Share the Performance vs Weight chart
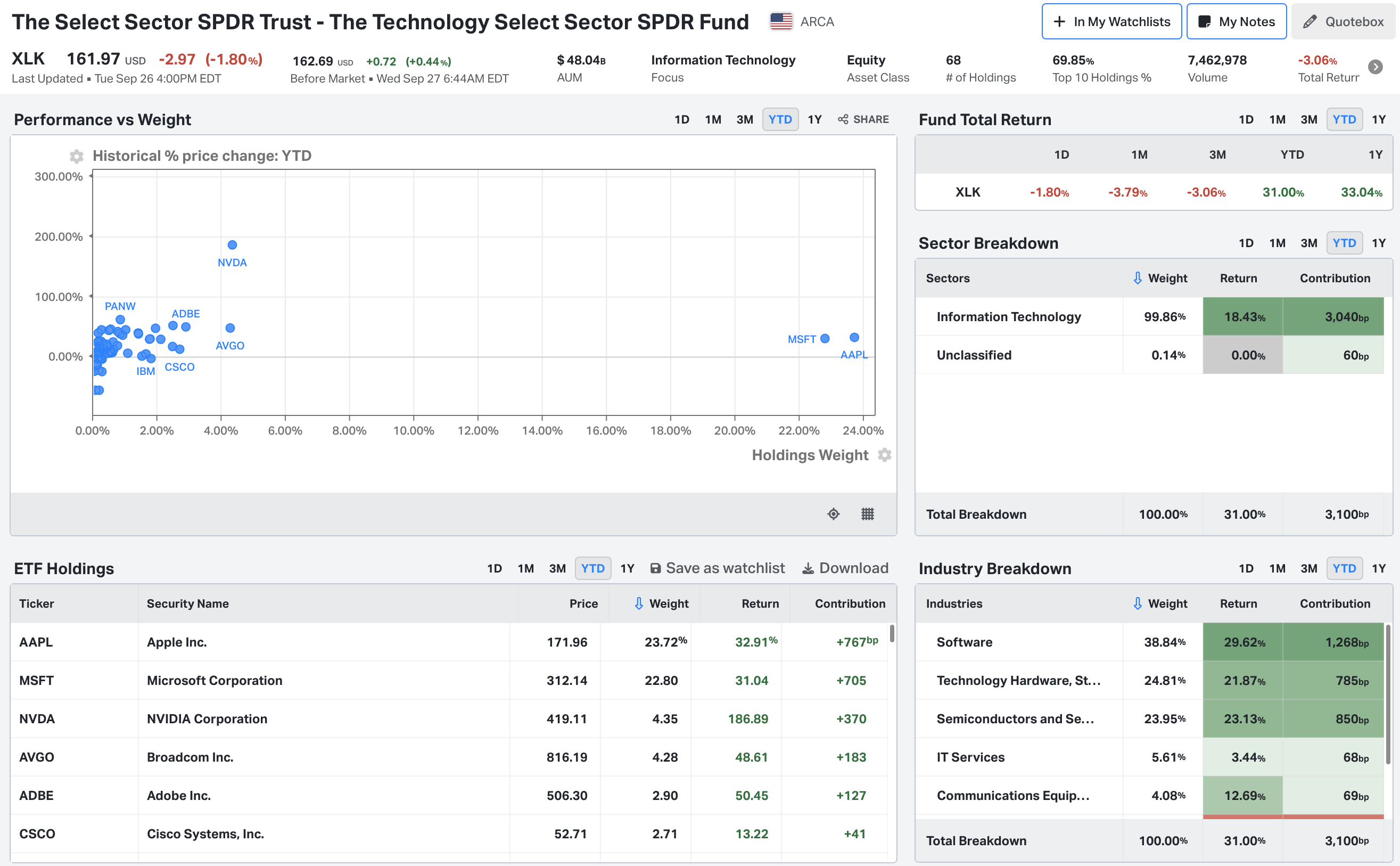1400x866 pixels. pyautogui.click(x=863, y=119)
